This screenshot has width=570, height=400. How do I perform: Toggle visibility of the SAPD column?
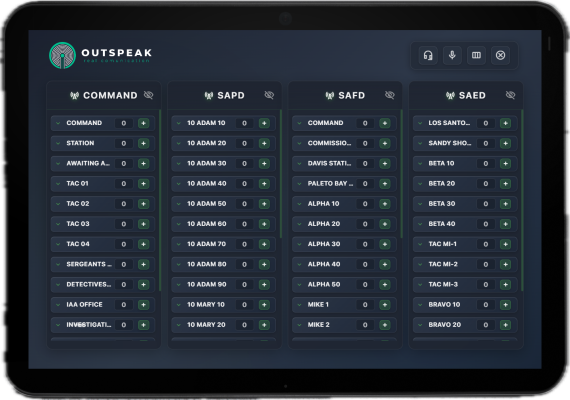pos(269,95)
